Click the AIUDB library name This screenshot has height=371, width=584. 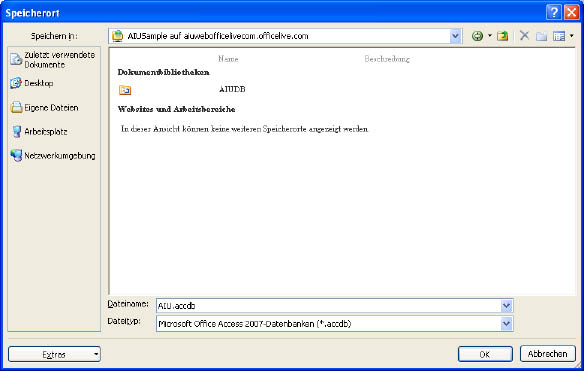pyautogui.click(x=232, y=89)
